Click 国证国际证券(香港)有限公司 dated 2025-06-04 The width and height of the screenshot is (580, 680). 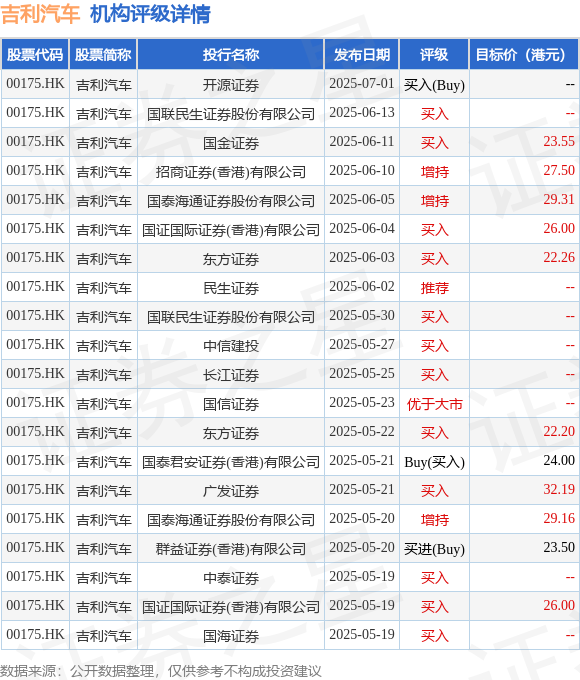pos(231,230)
